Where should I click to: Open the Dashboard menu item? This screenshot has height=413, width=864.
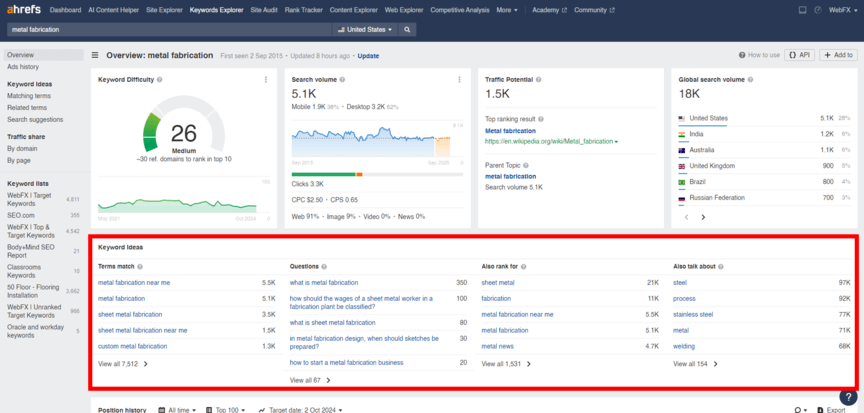(x=66, y=10)
